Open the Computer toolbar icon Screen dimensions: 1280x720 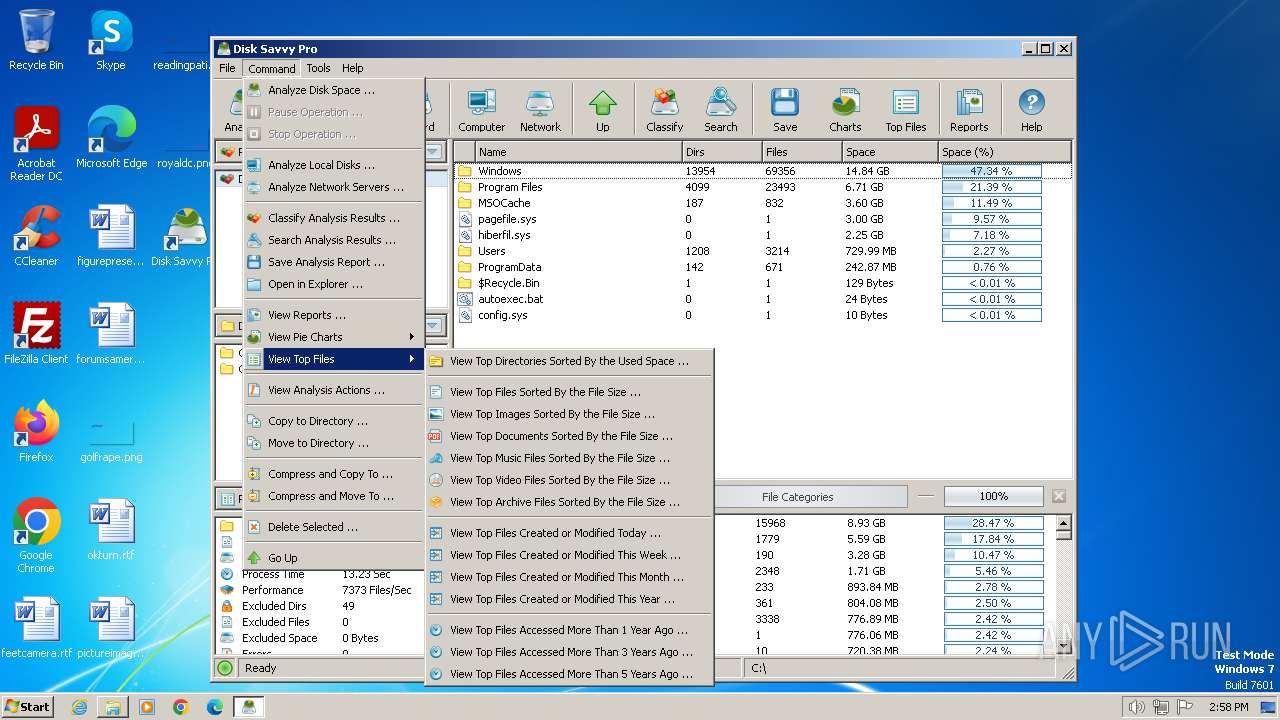(481, 110)
